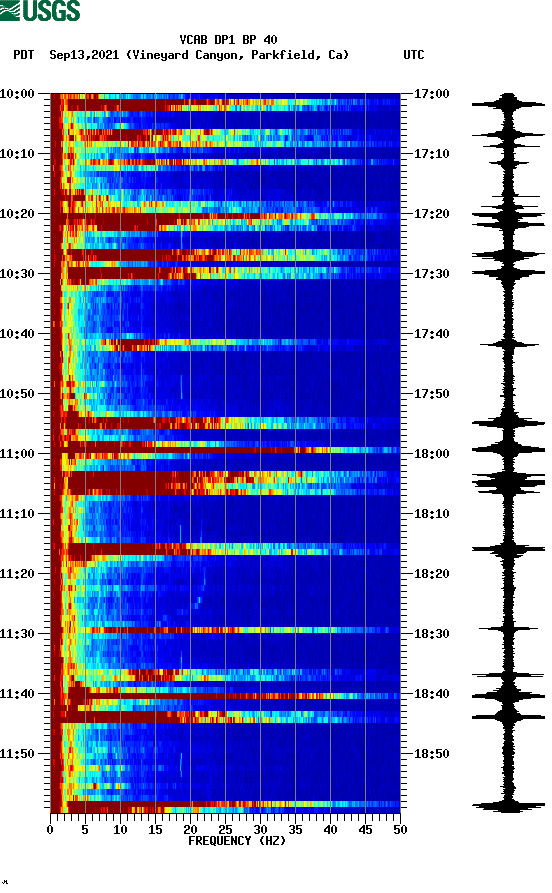Click the '18:50' UTC time label
552x893 pixels.
tap(431, 754)
